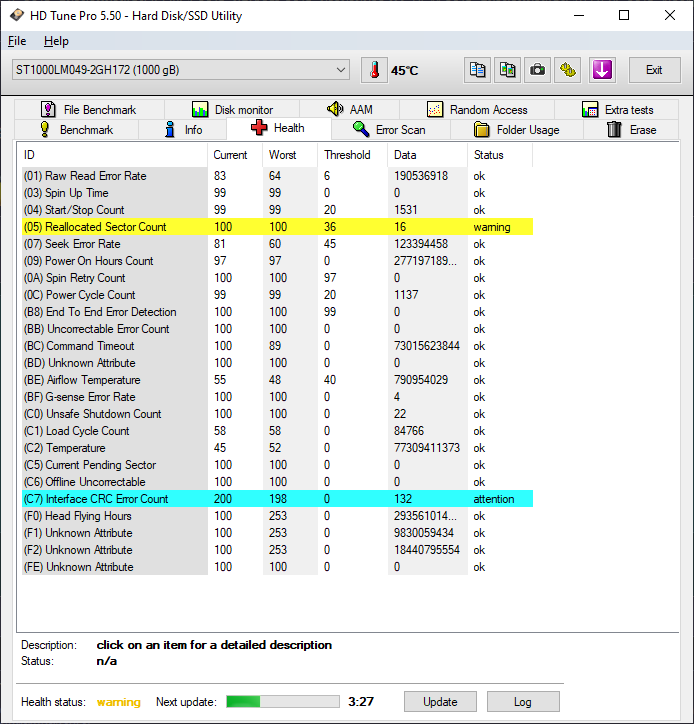Select the Head Flying Hours row
This screenshot has height=724, width=694.
[x=278, y=516]
